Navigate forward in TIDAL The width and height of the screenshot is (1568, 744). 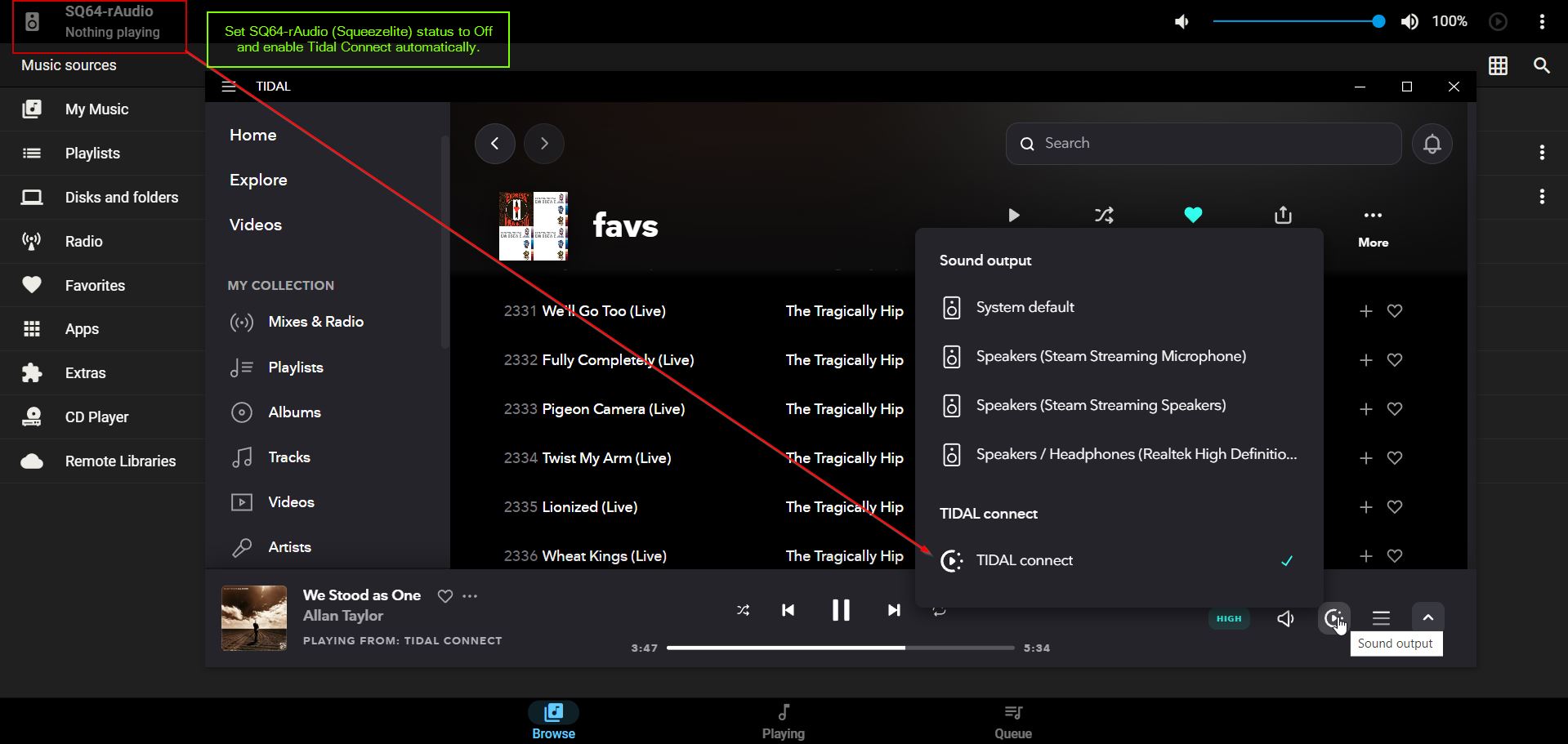tap(544, 144)
